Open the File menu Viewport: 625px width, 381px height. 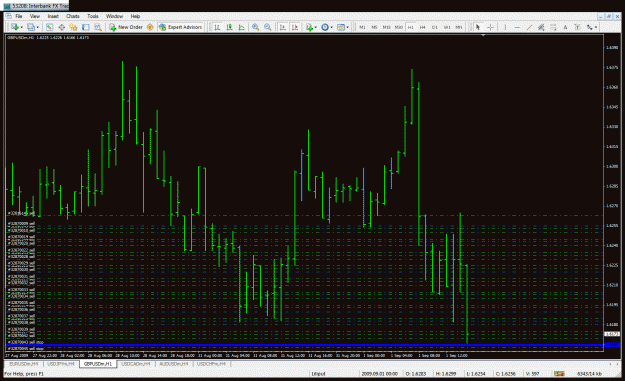tap(19, 16)
